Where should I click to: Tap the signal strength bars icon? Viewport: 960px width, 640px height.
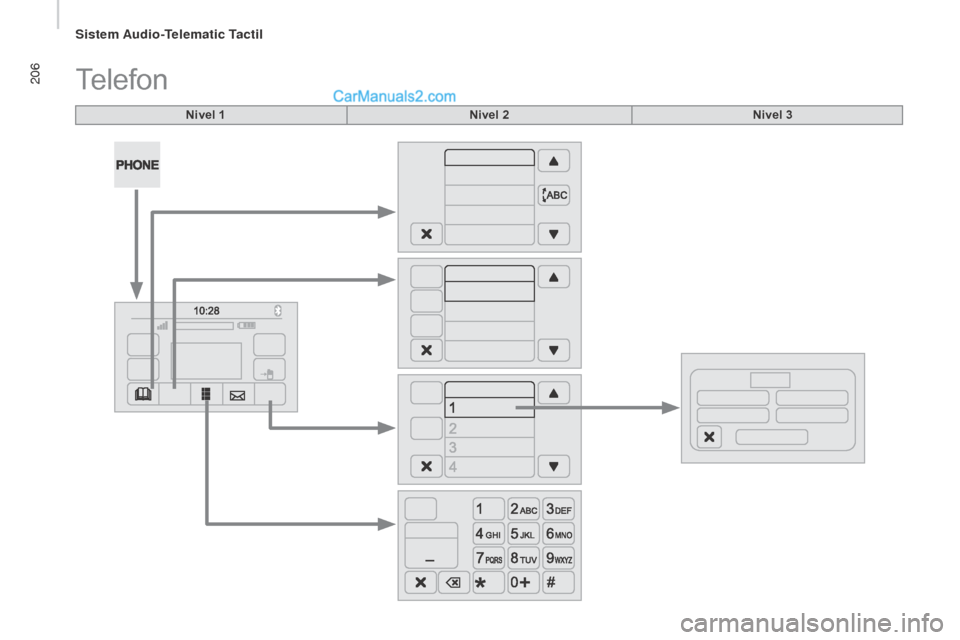click(x=162, y=326)
